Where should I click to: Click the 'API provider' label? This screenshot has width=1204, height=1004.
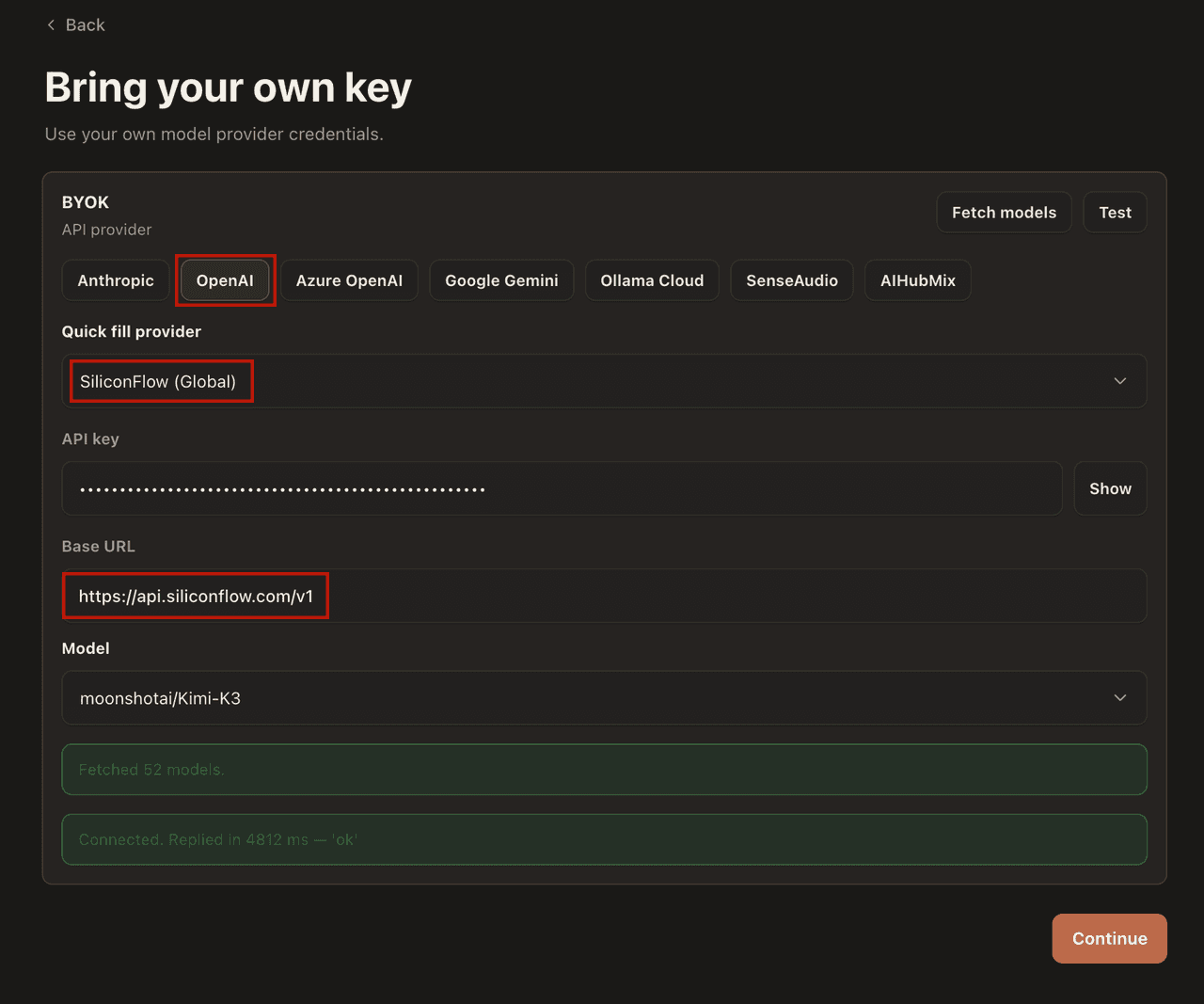tap(106, 230)
